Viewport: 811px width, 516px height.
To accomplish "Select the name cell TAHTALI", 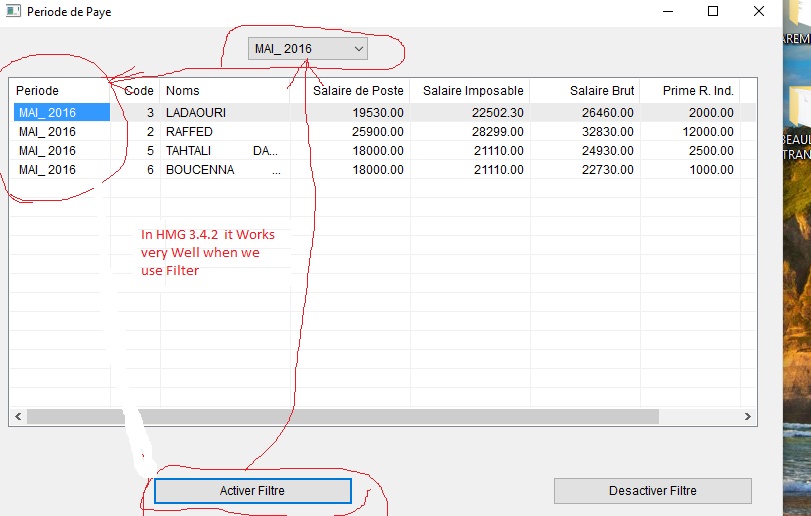I will [x=188, y=150].
